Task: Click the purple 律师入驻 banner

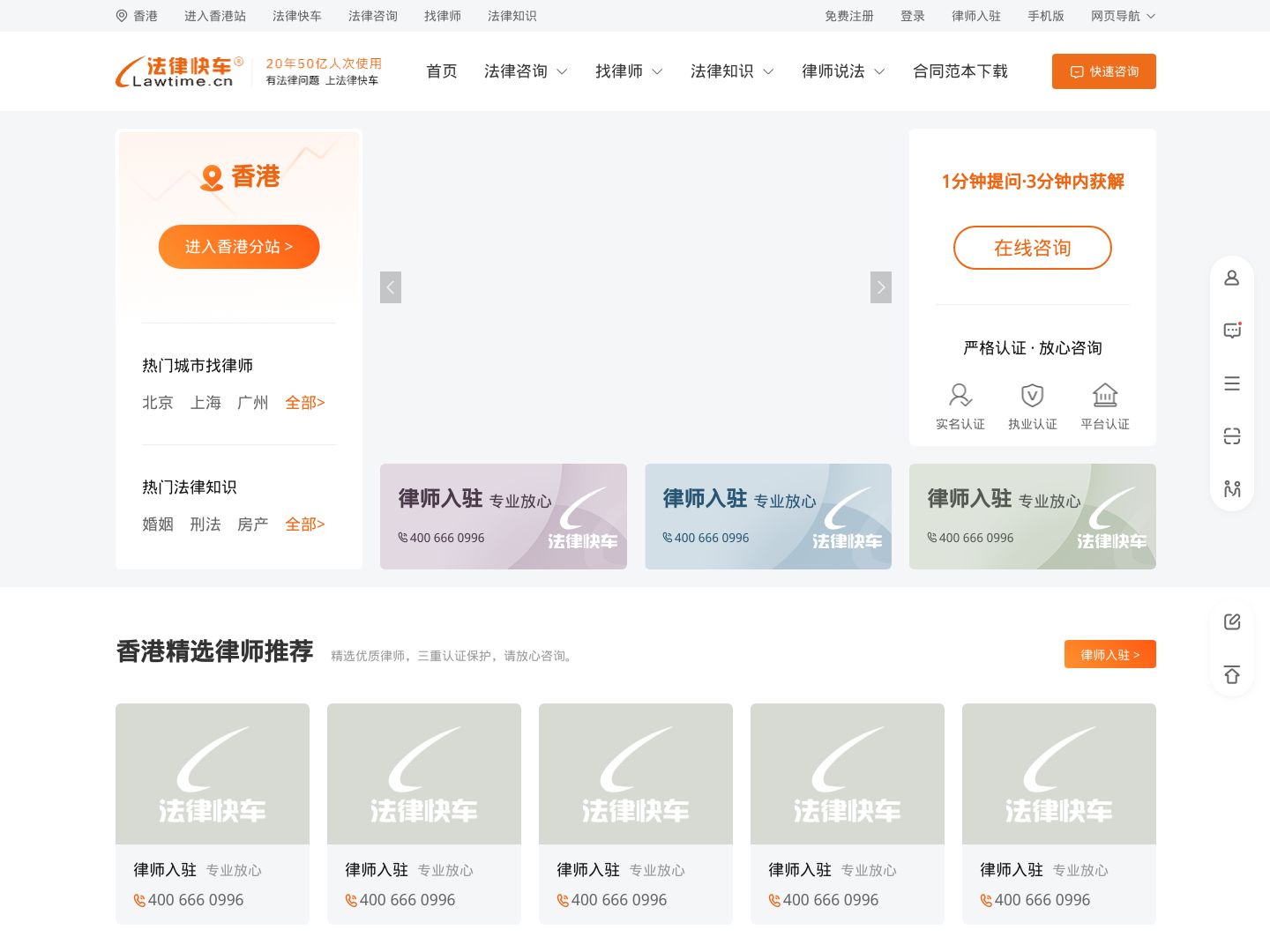Action: tap(504, 517)
